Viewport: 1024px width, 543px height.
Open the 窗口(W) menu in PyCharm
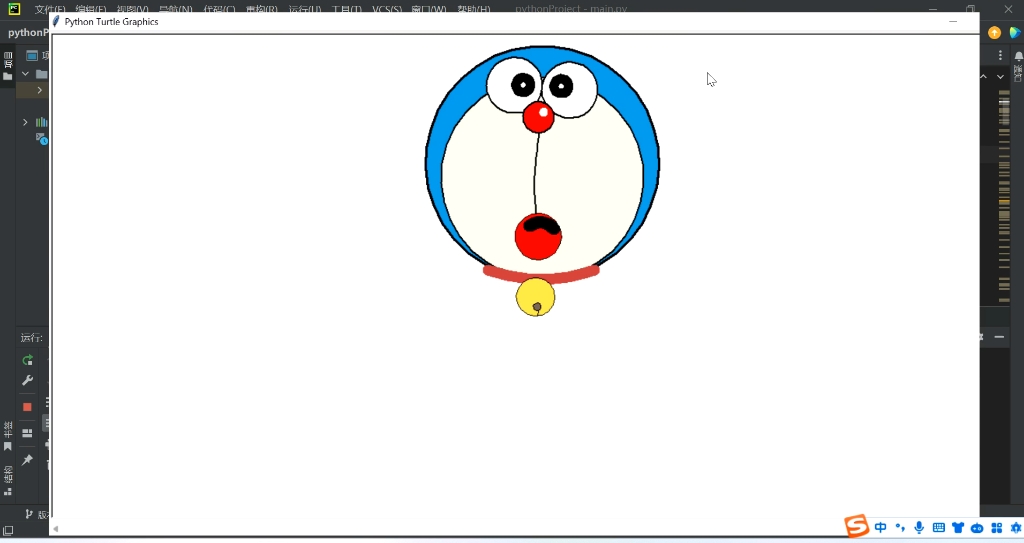(428, 9)
